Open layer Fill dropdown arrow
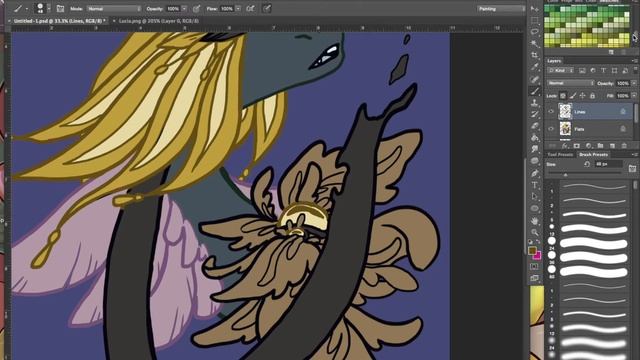640x360 pixels. pyautogui.click(x=634, y=96)
